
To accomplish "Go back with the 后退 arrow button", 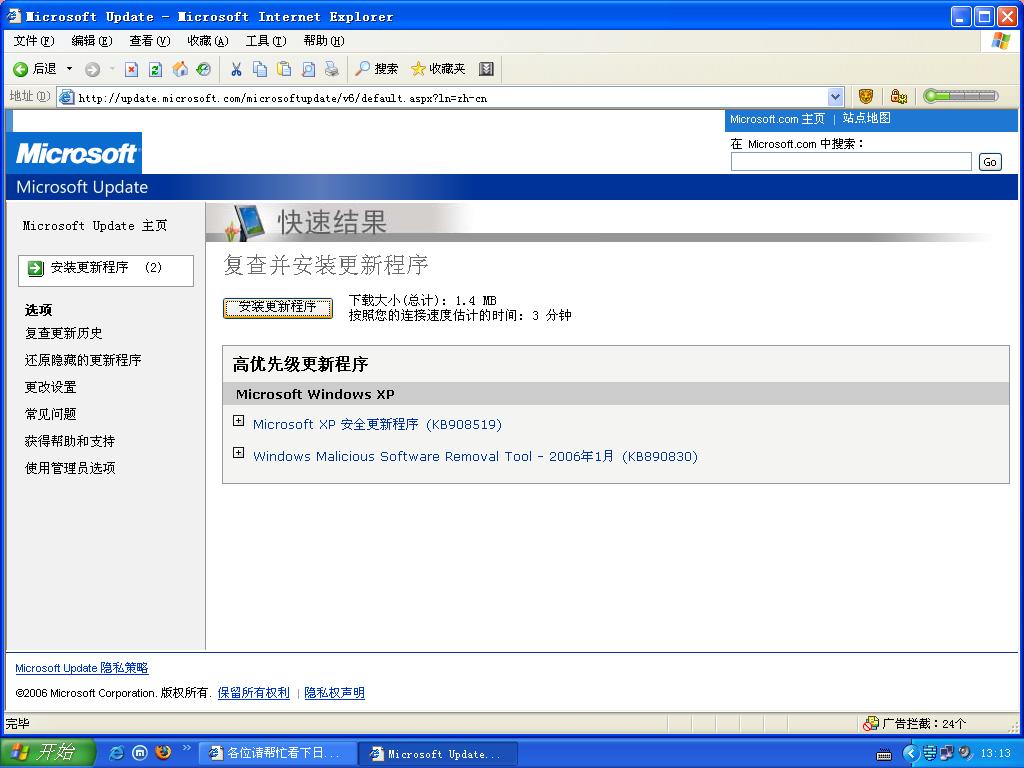I will (35, 69).
